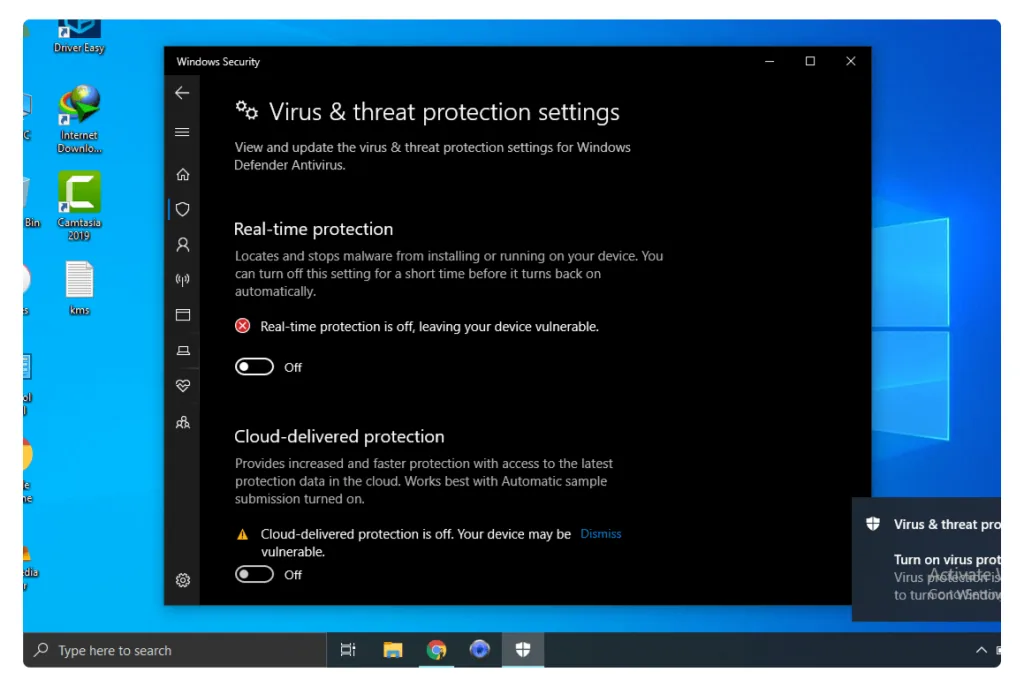Image resolution: width=1024 pixels, height=687 pixels.
Task: Open App & browser control icon
Action: point(183,315)
